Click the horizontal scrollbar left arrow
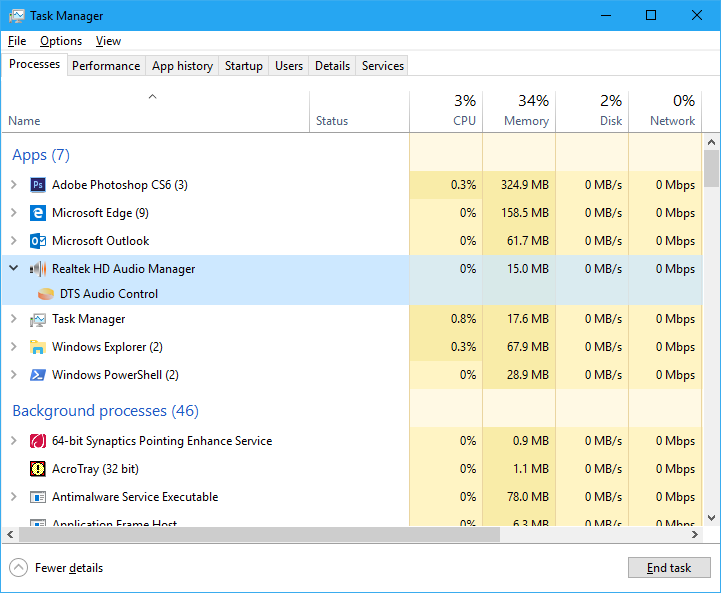Image resolution: width=721 pixels, height=593 pixels. point(10,535)
